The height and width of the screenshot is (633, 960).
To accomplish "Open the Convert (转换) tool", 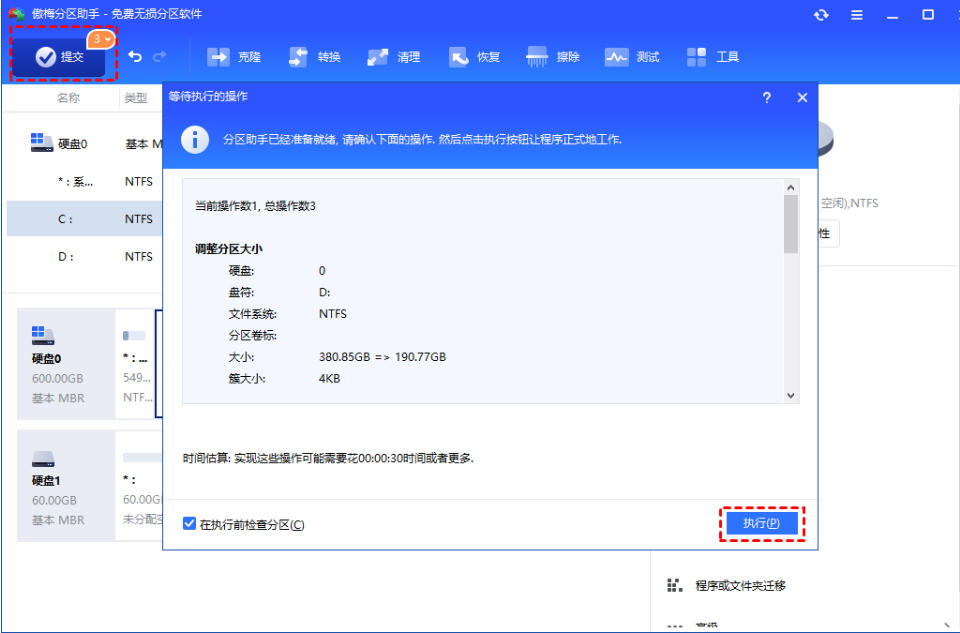I will [x=315, y=57].
